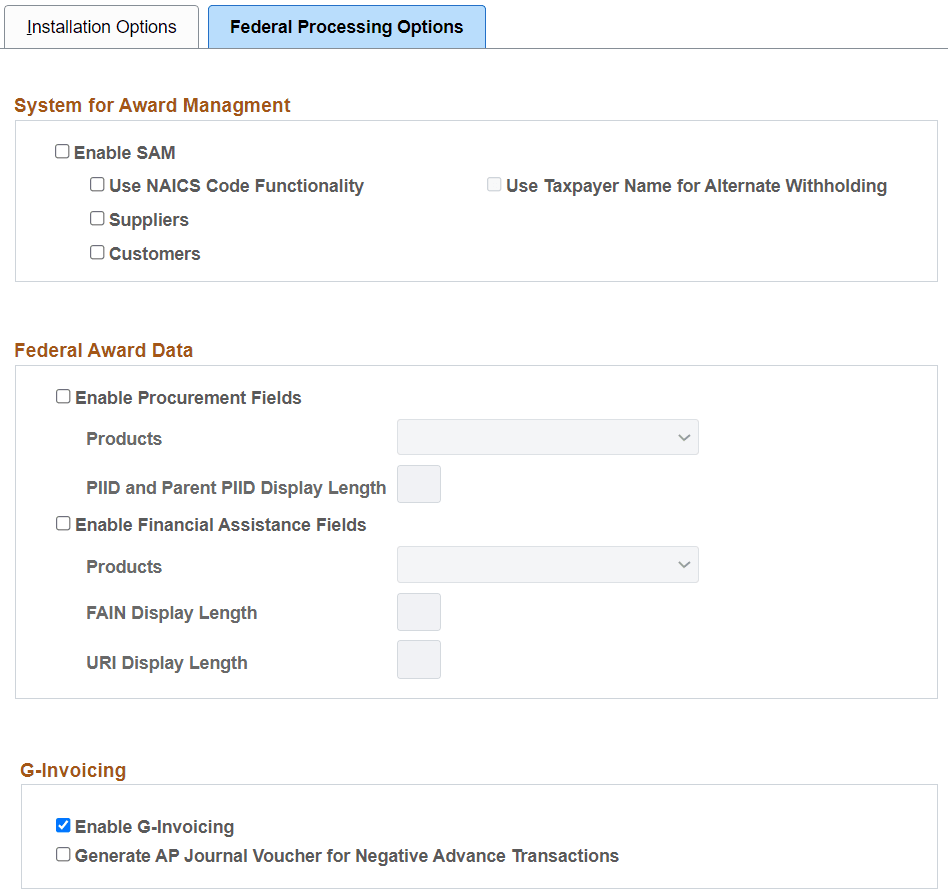Check Use Taxpayer Name for Alternate Withholding

494,184
